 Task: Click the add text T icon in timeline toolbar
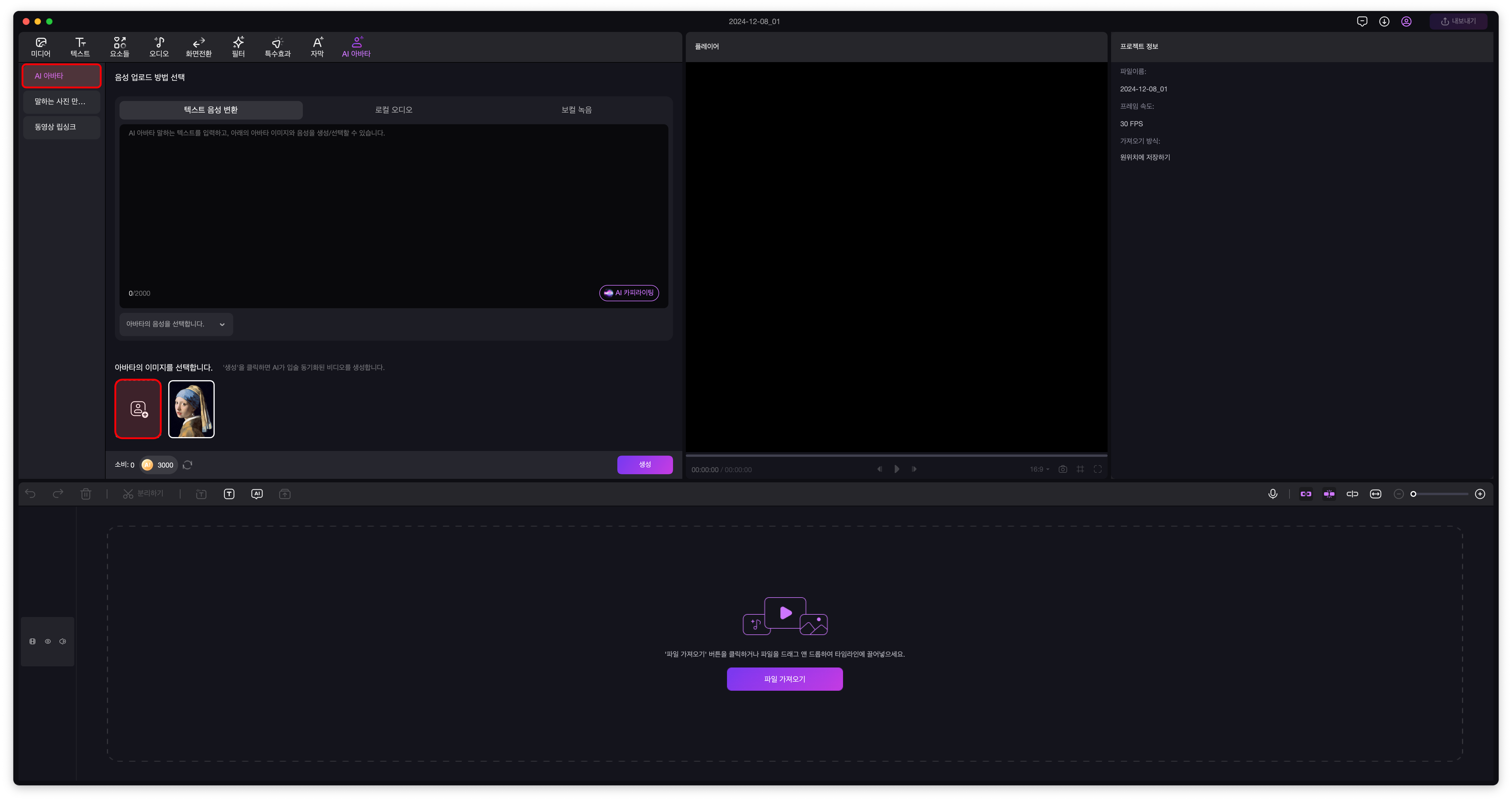tap(229, 494)
